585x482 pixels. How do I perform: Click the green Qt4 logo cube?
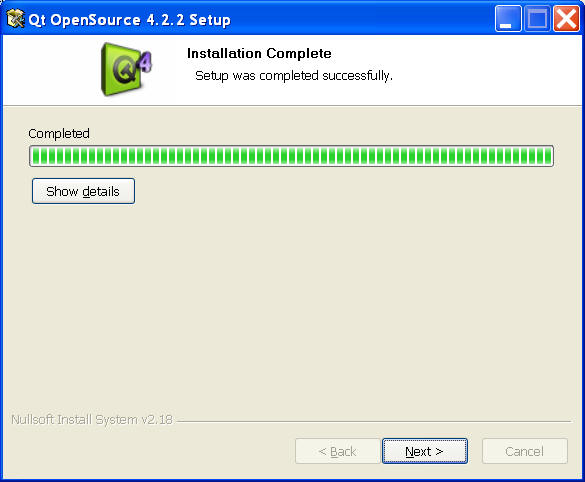pos(126,69)
